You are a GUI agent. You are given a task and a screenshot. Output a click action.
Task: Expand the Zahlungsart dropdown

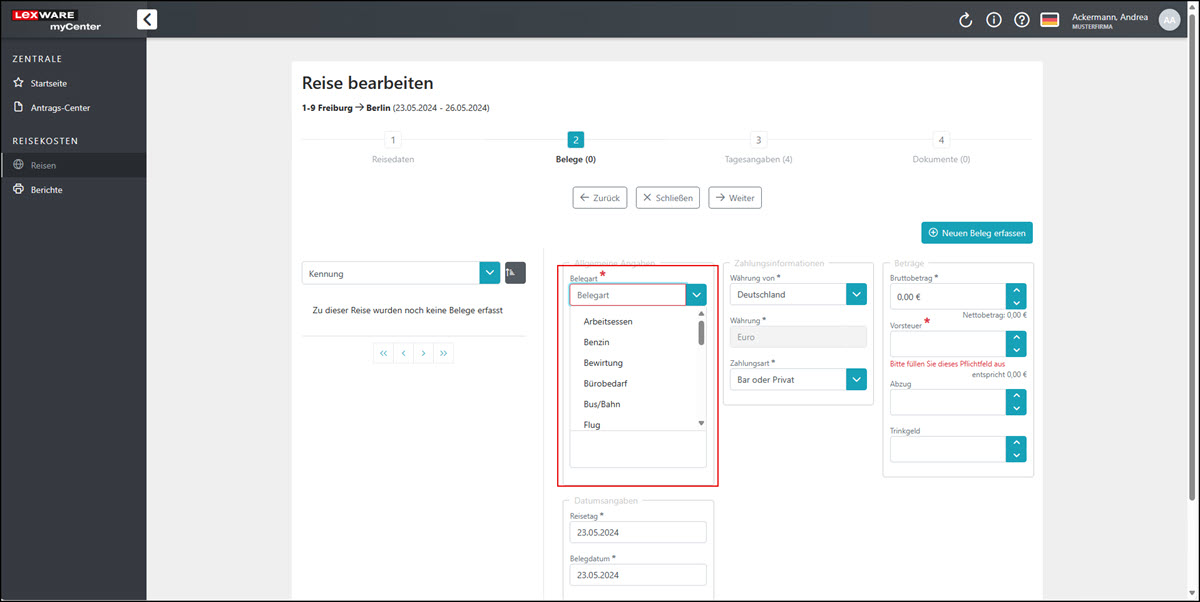pos(856,380)
